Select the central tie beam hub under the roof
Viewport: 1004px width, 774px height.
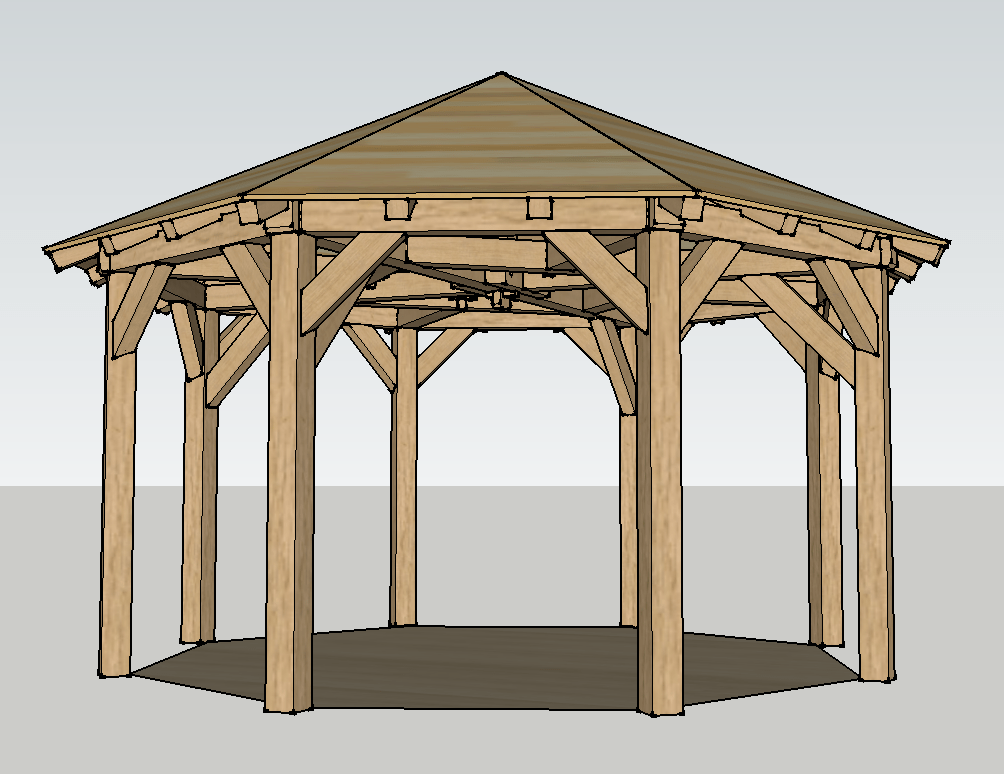(501, 298)
